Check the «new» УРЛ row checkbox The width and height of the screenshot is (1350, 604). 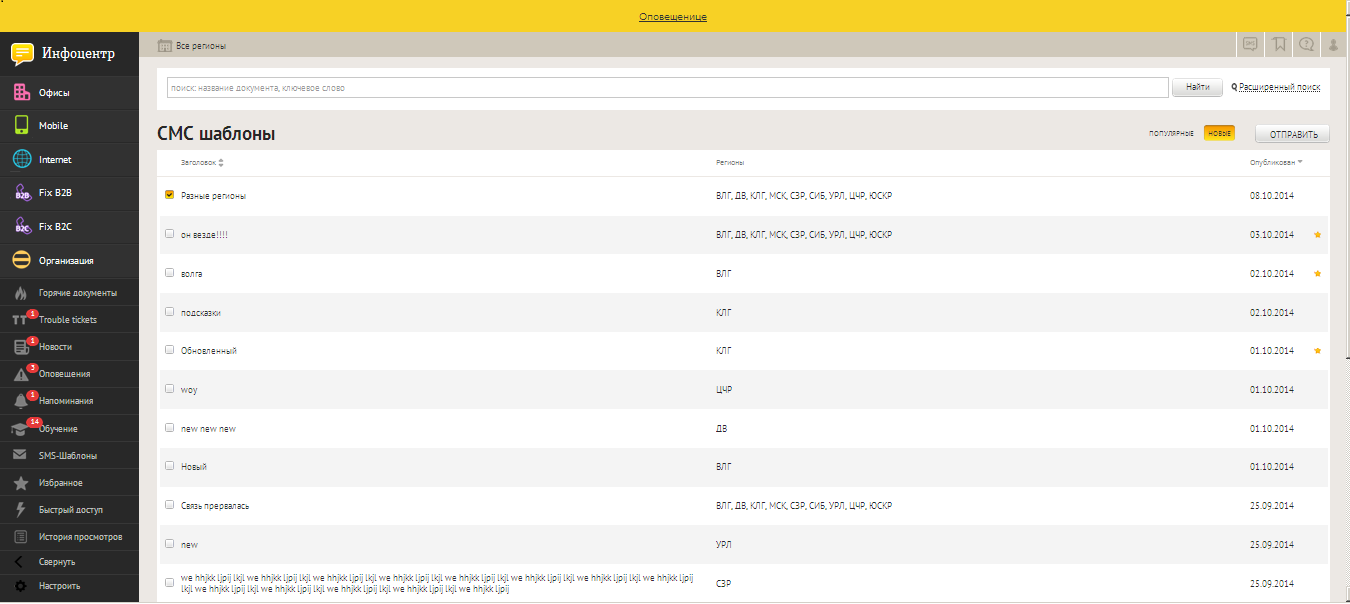(x=169, y=543)
